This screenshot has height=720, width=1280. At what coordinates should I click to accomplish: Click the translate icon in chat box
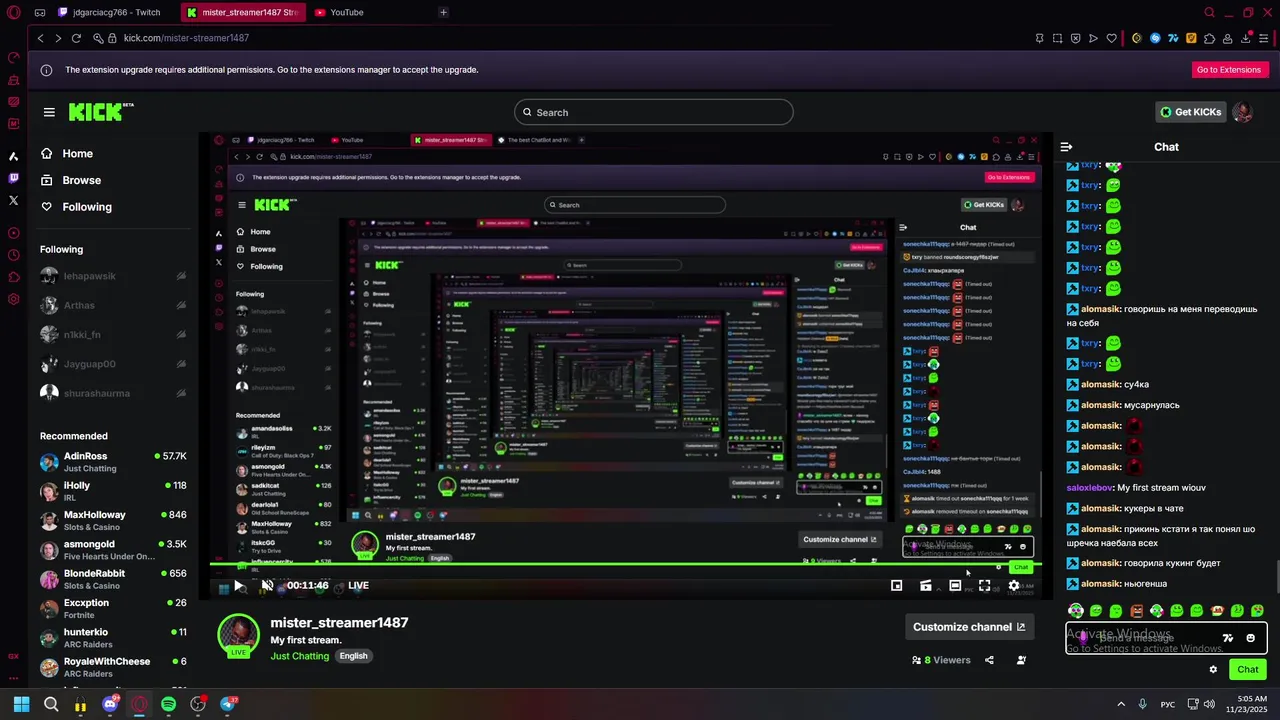(1228, 638)
